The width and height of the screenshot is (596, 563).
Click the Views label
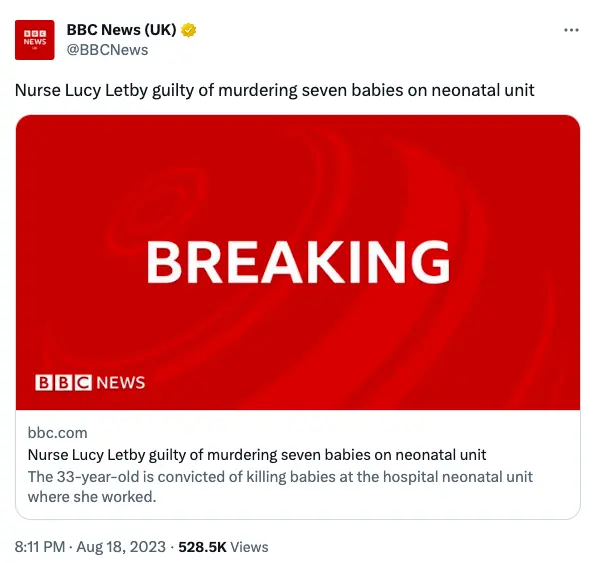coord(249,547)
